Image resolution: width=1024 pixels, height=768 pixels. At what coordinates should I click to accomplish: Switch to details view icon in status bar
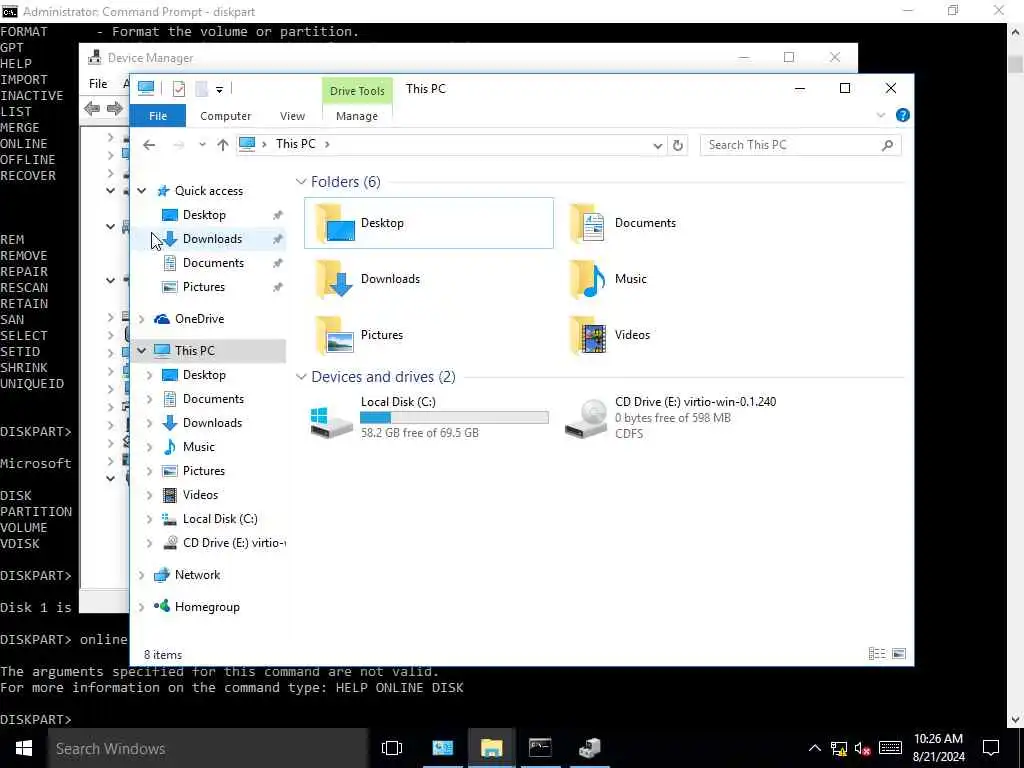pos(876,654)
